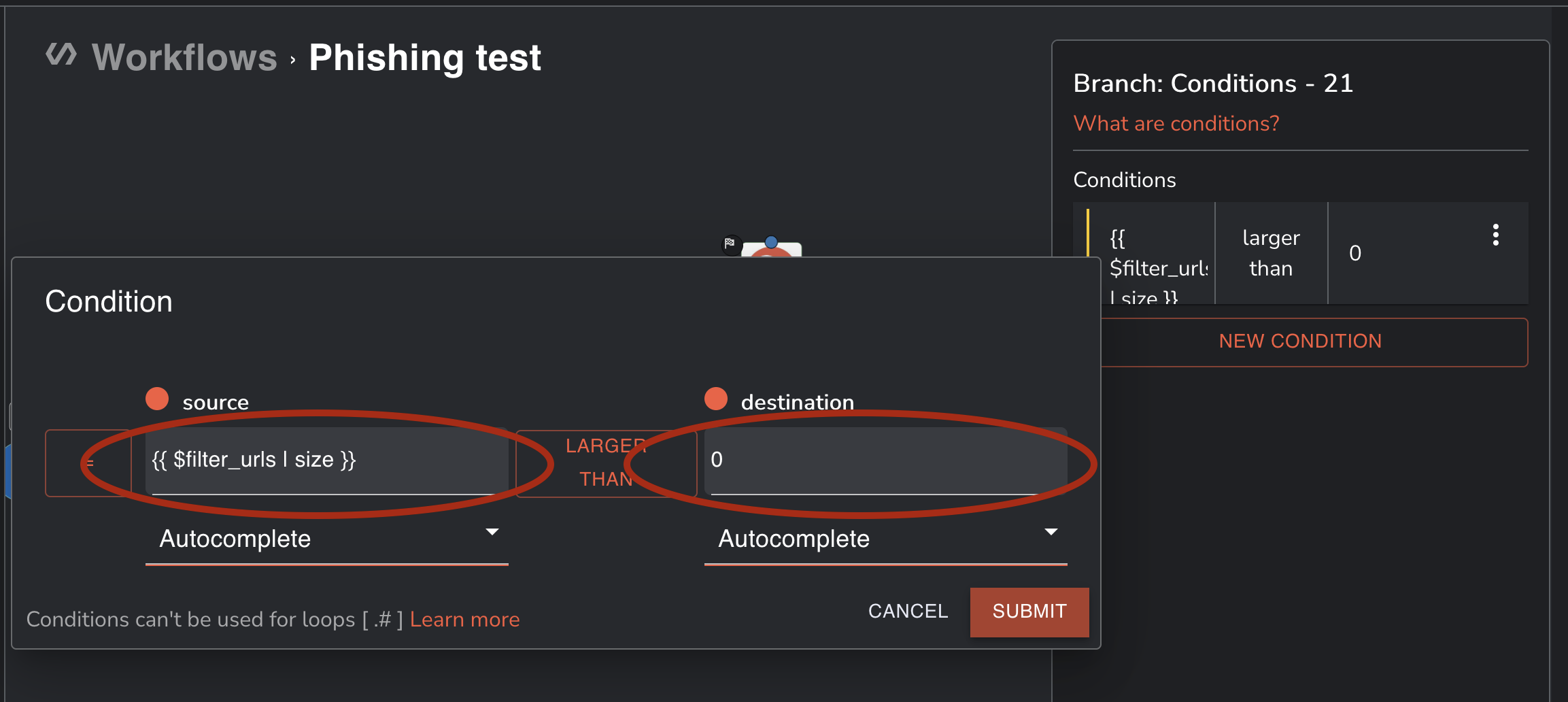Click the source field with filter_urls size

pos(326,461)
